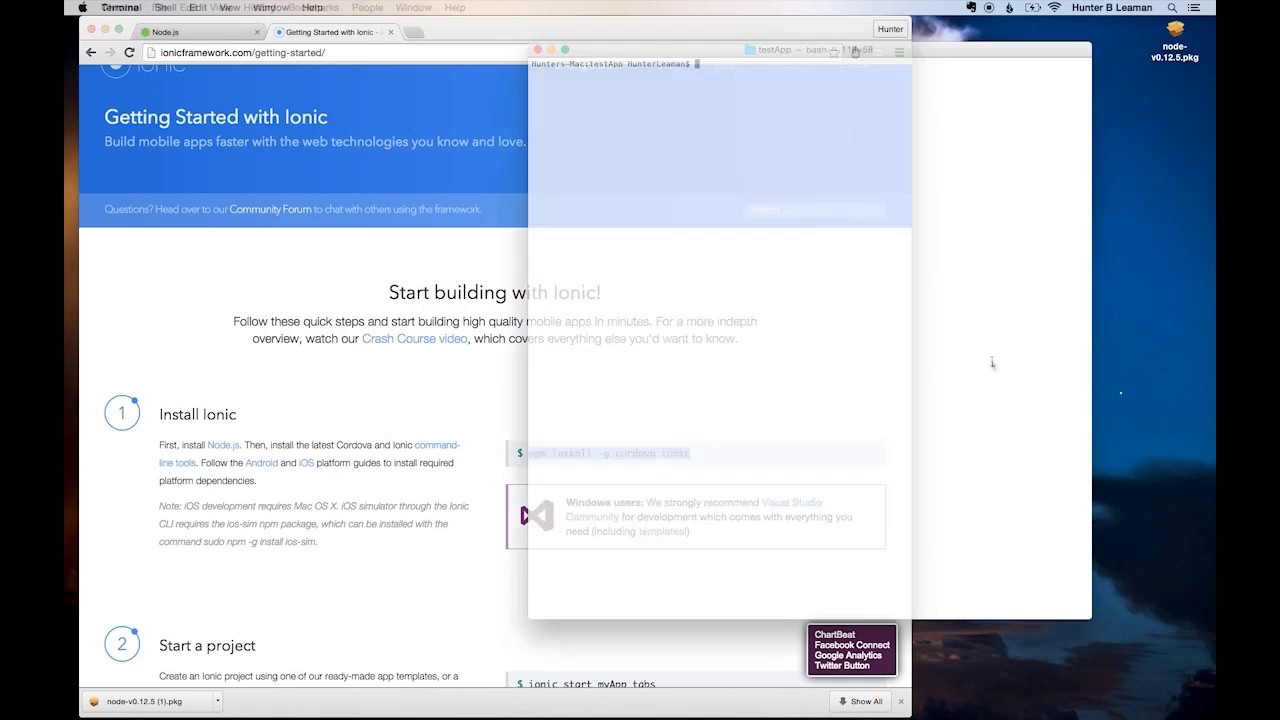This screenshot has height=720, width=1280.
Task: Click the search field on Ionic page
Action: 815,209
